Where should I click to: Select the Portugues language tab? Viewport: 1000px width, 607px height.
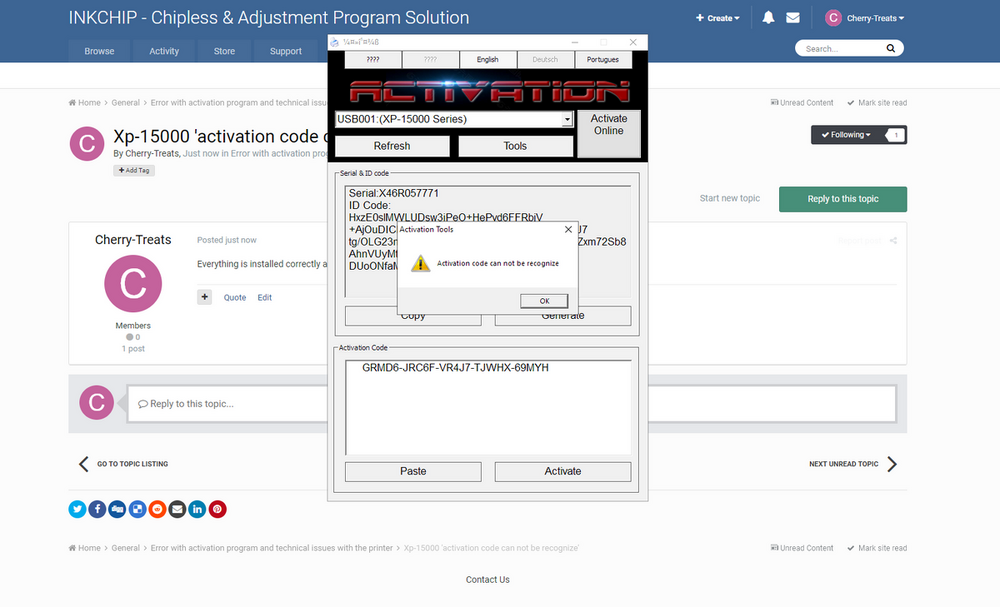coord(603,60)
